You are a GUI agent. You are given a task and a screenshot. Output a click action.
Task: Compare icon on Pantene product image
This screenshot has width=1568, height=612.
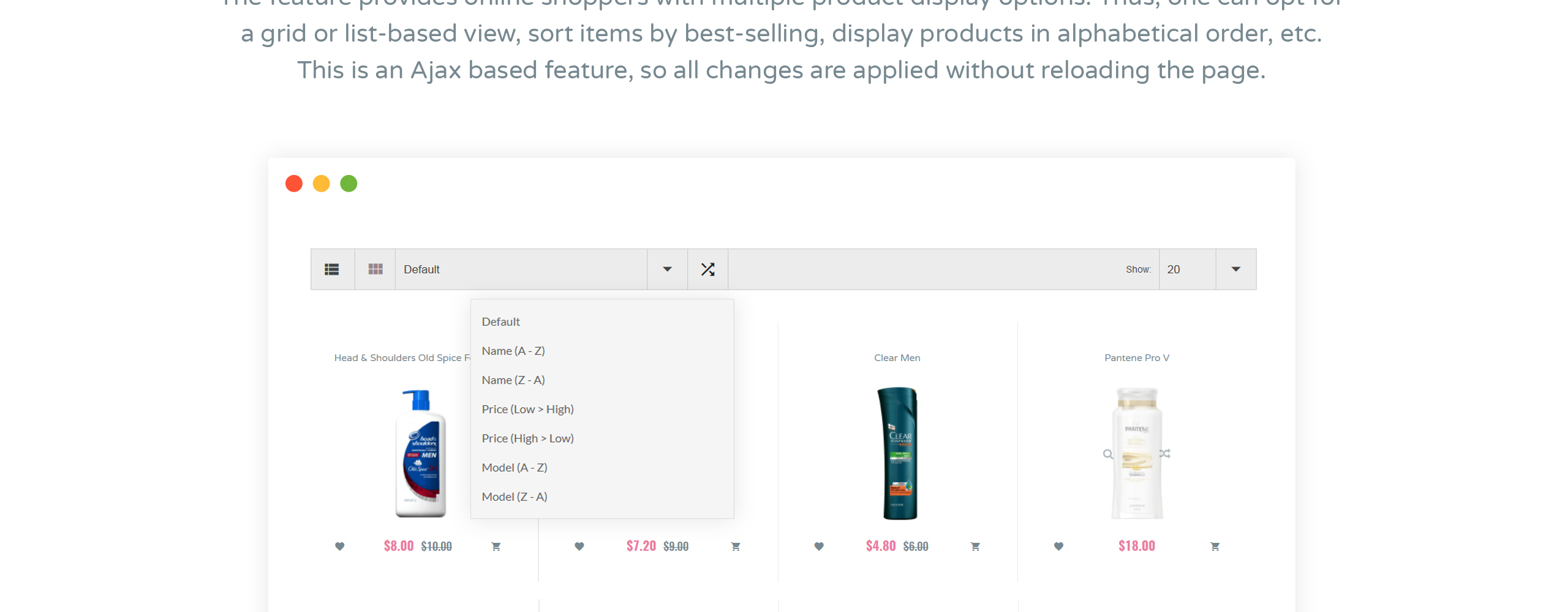(1165, 453)
